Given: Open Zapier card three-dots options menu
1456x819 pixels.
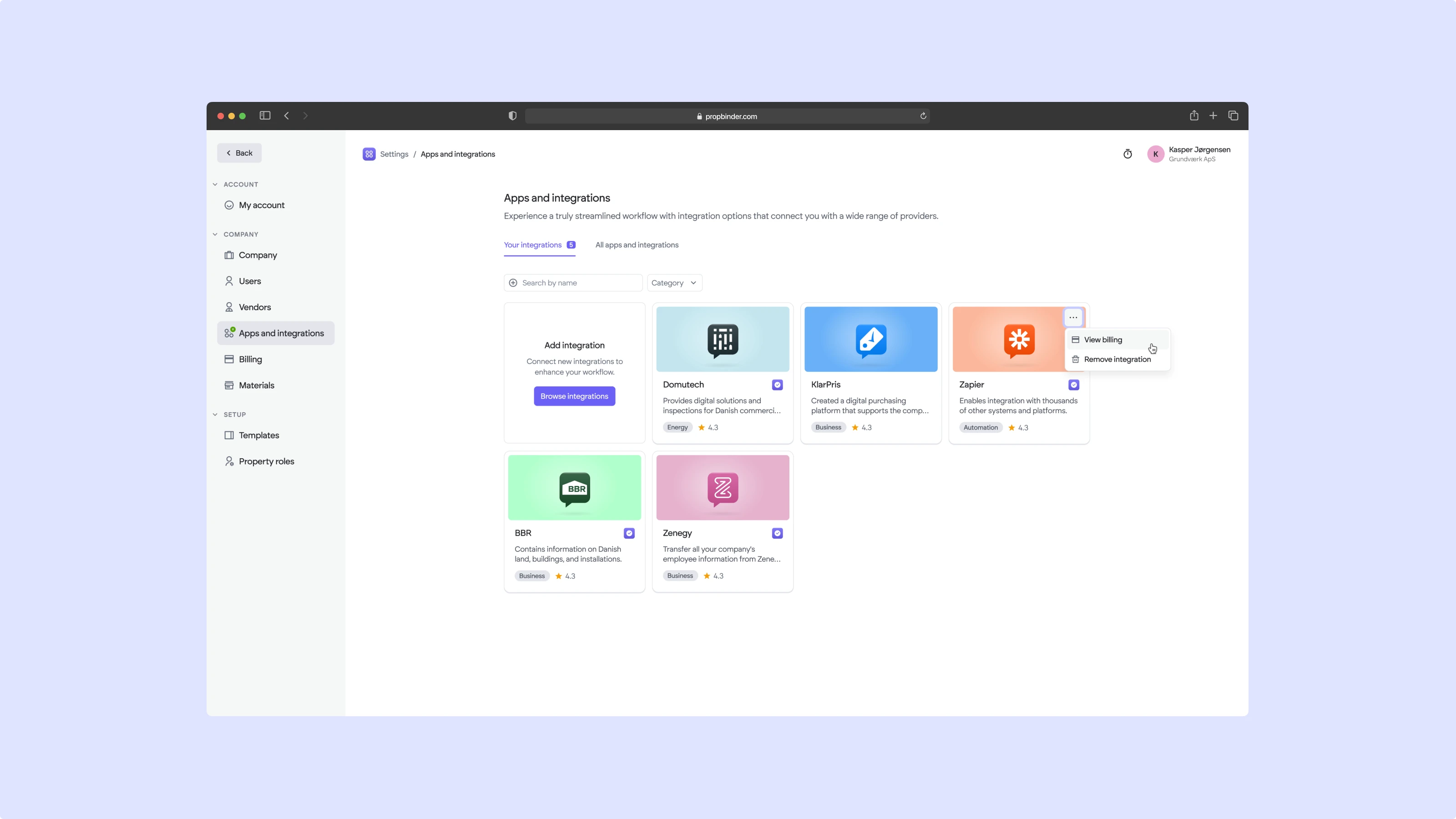Looking at the screenshot, I should pyautogui.click(x=1073, y=317).
